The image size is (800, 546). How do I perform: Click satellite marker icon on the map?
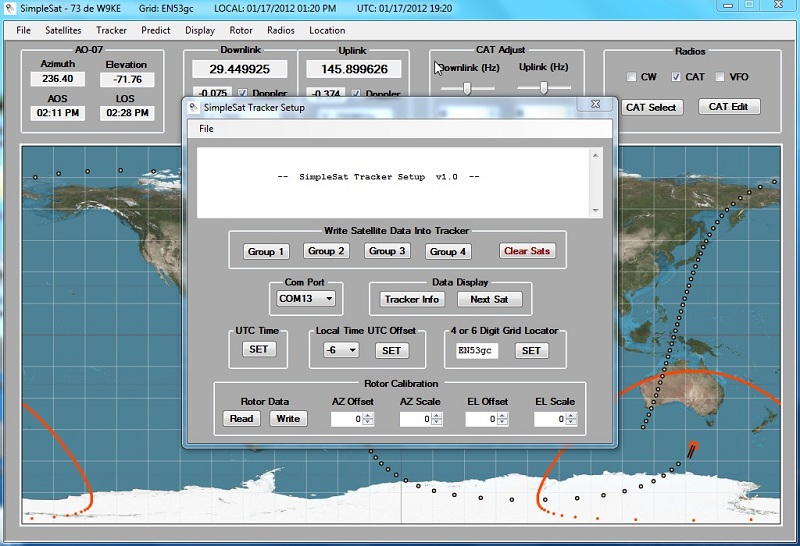(692, 449)
